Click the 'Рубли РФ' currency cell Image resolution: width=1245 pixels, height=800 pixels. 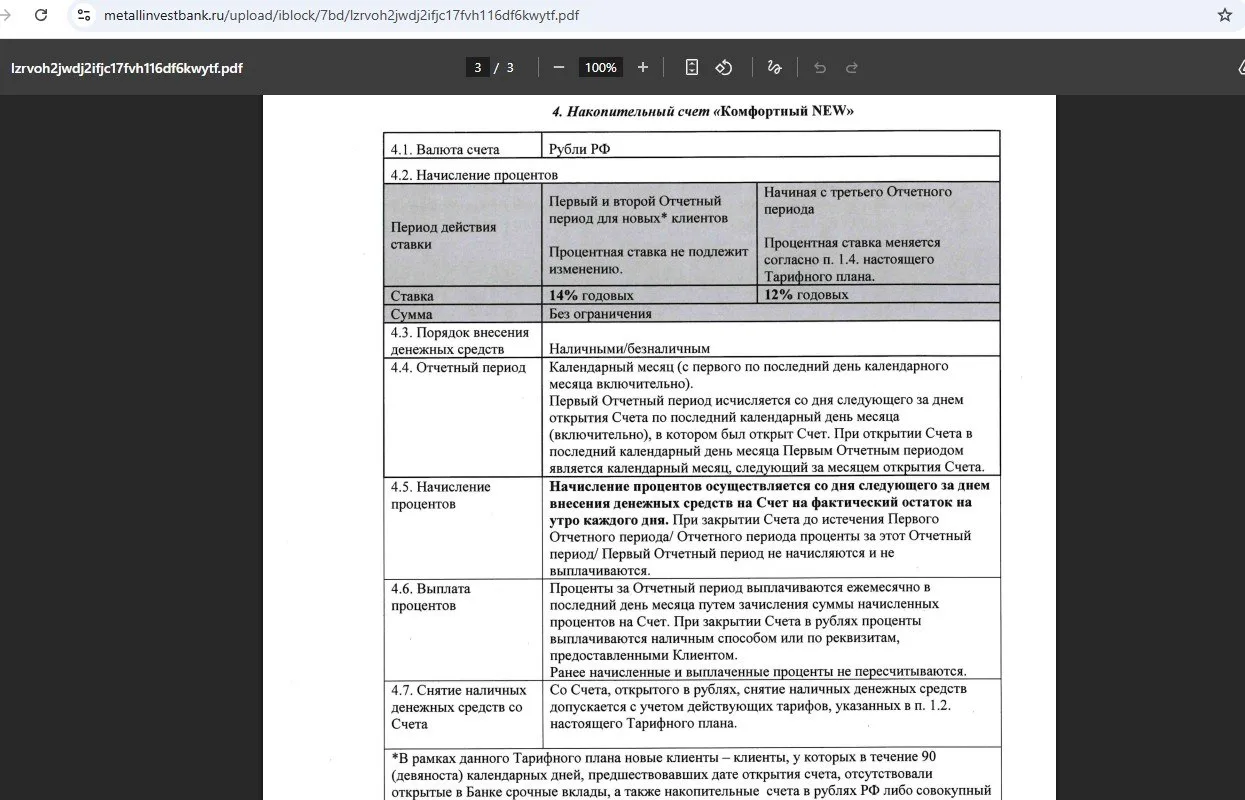pyautogui.click(x=770, y=149)
